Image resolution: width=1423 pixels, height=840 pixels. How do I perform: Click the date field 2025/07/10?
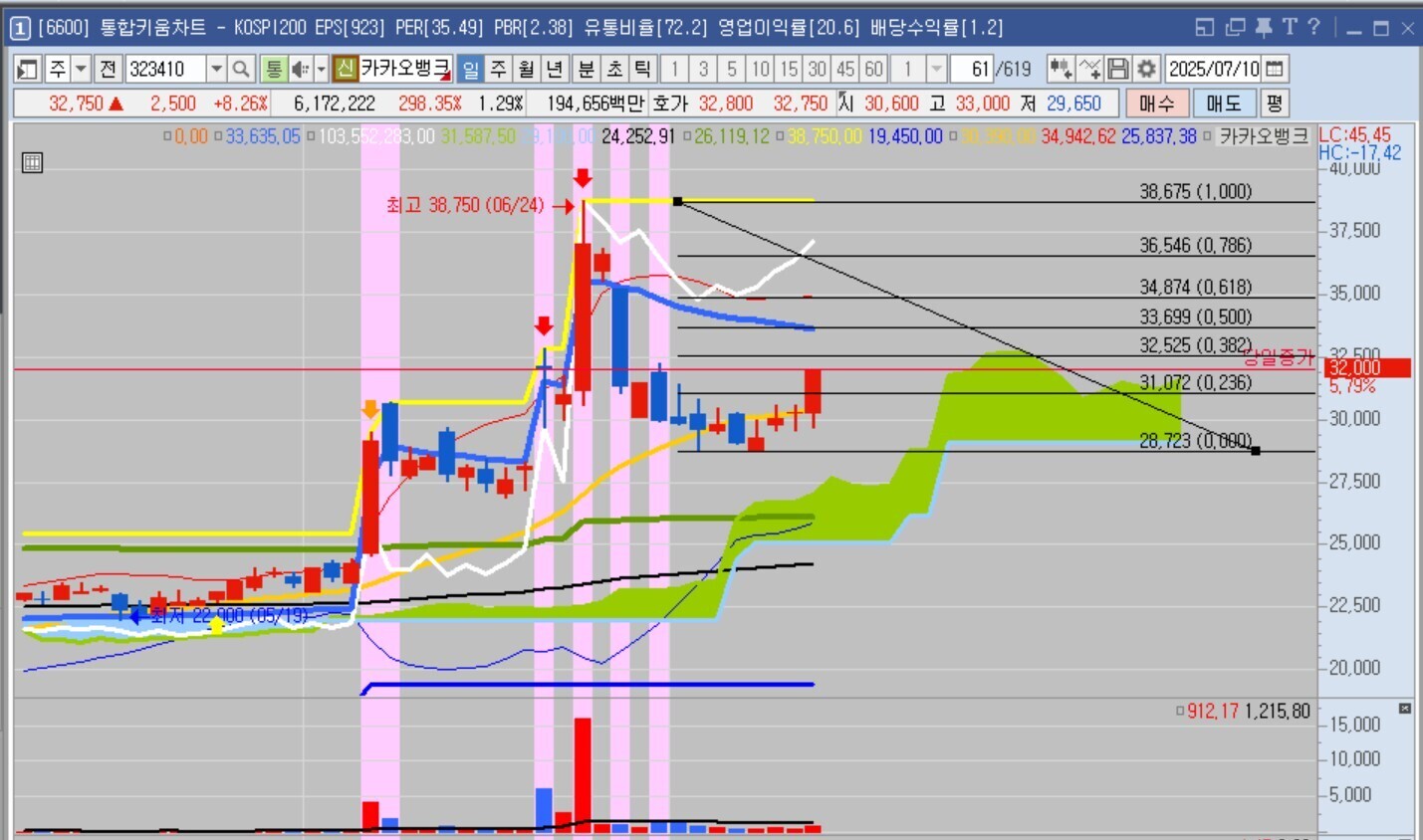pos(1214,69)
